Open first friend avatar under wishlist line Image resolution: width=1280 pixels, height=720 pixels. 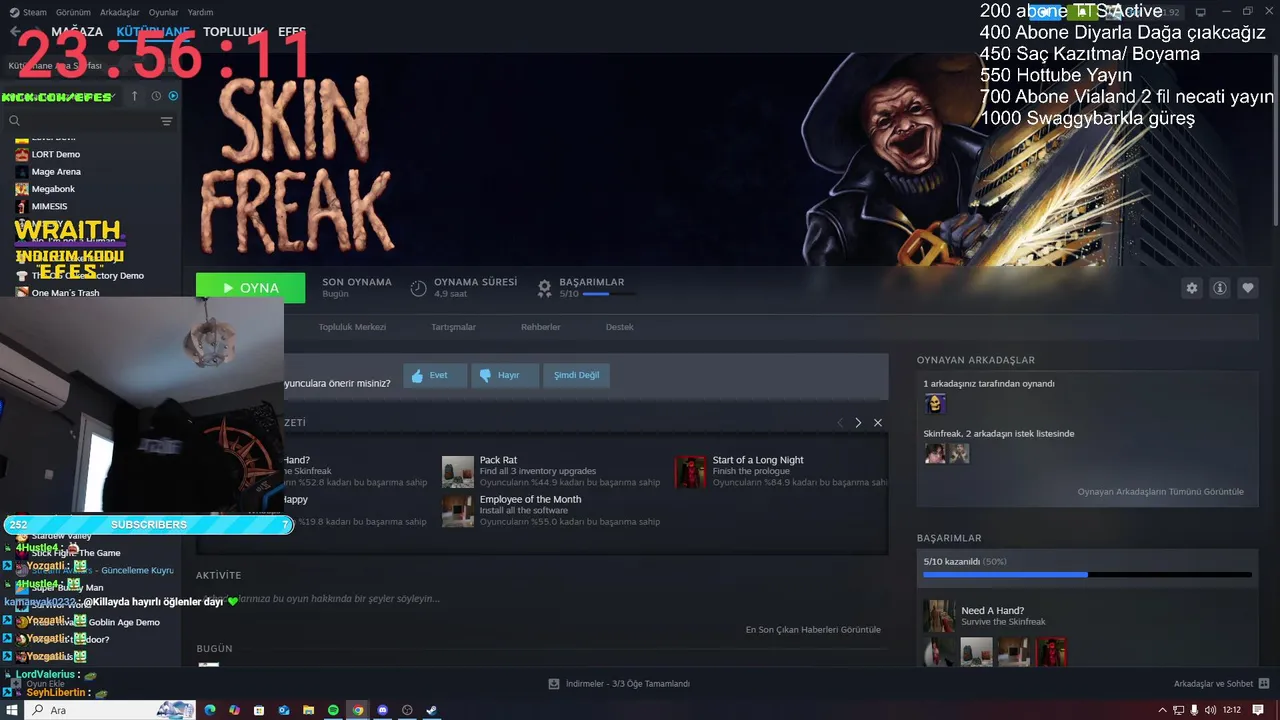point(935,453)
